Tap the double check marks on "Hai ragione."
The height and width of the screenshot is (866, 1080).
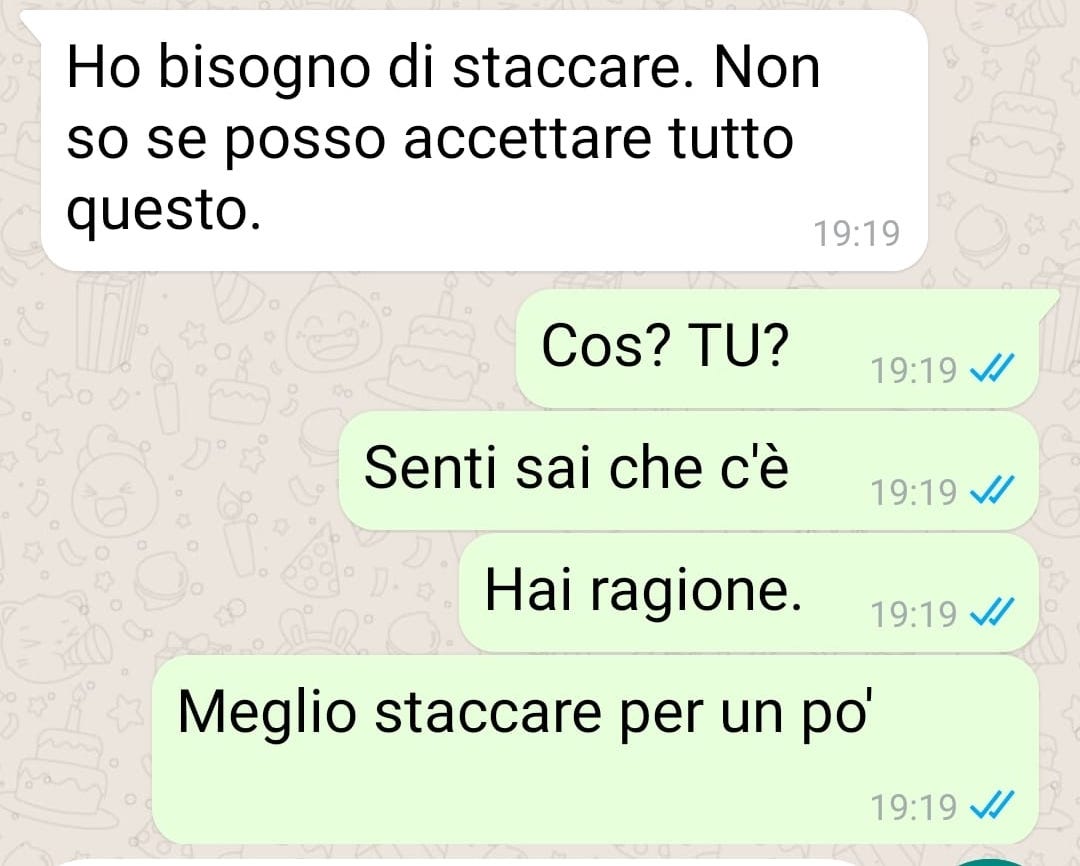click(992, 612)
